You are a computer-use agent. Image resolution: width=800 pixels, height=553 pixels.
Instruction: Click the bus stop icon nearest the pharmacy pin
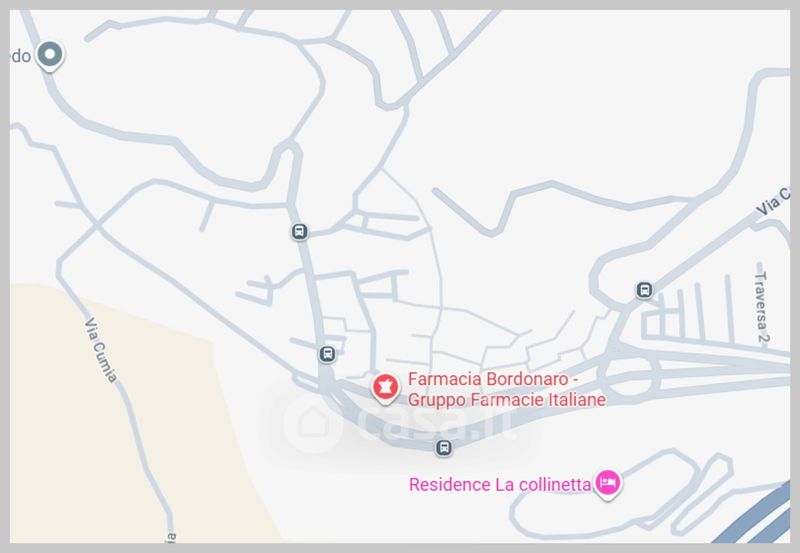click(x=327, y=354)
